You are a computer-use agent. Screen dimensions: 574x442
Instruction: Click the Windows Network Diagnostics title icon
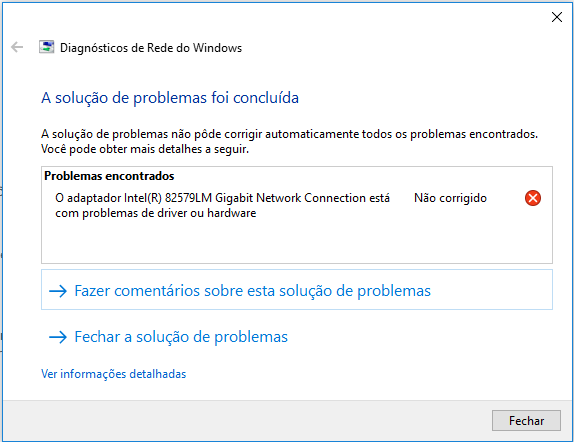(46, 47)
